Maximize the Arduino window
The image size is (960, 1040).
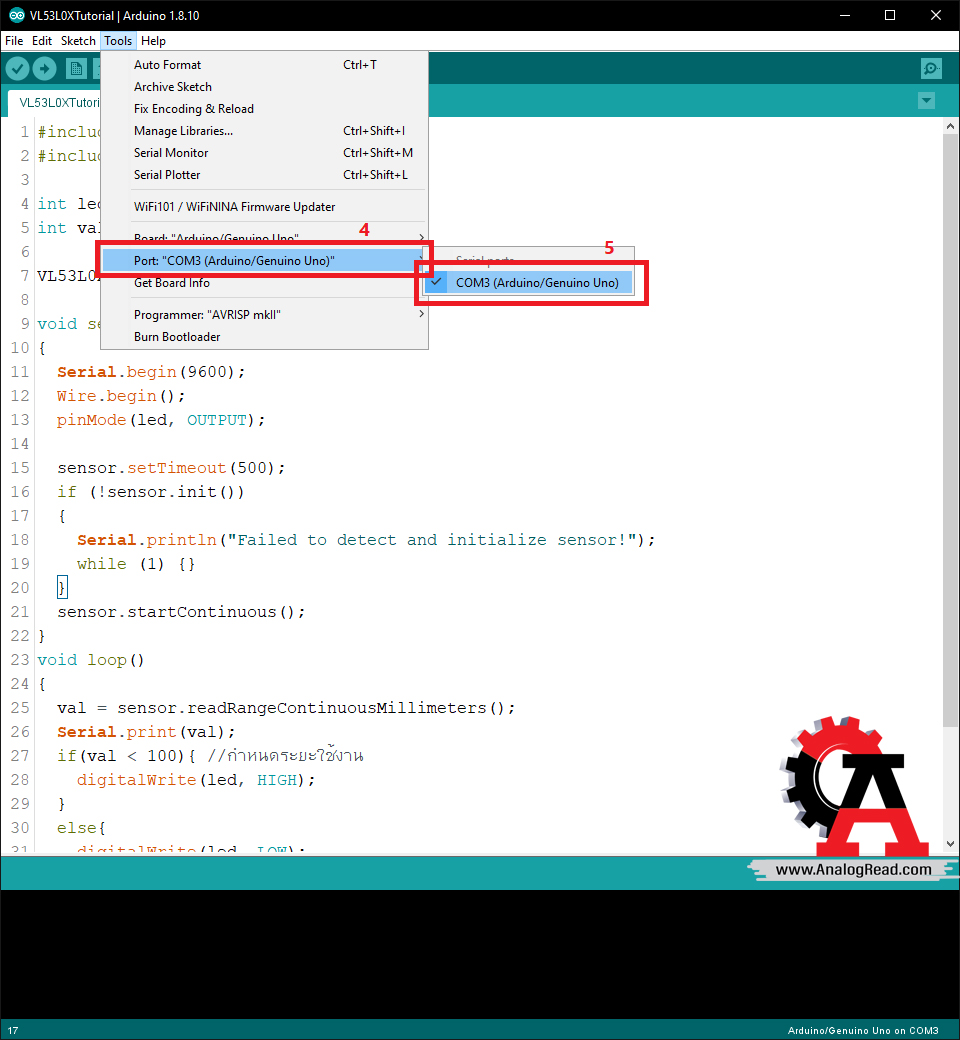coord(890,15)
